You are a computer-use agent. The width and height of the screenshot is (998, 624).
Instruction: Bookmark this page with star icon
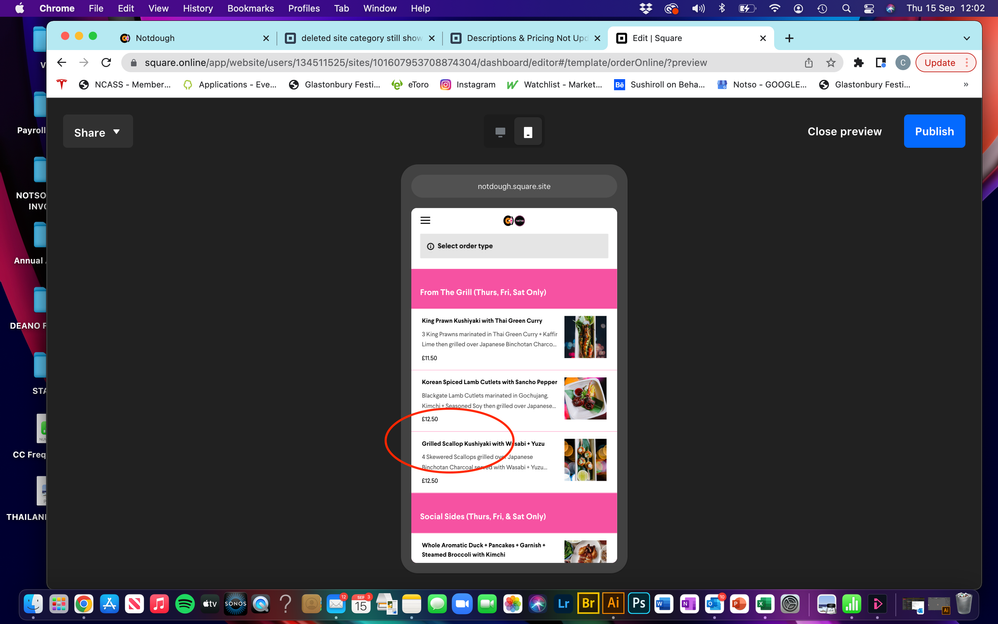coord(830,62)
